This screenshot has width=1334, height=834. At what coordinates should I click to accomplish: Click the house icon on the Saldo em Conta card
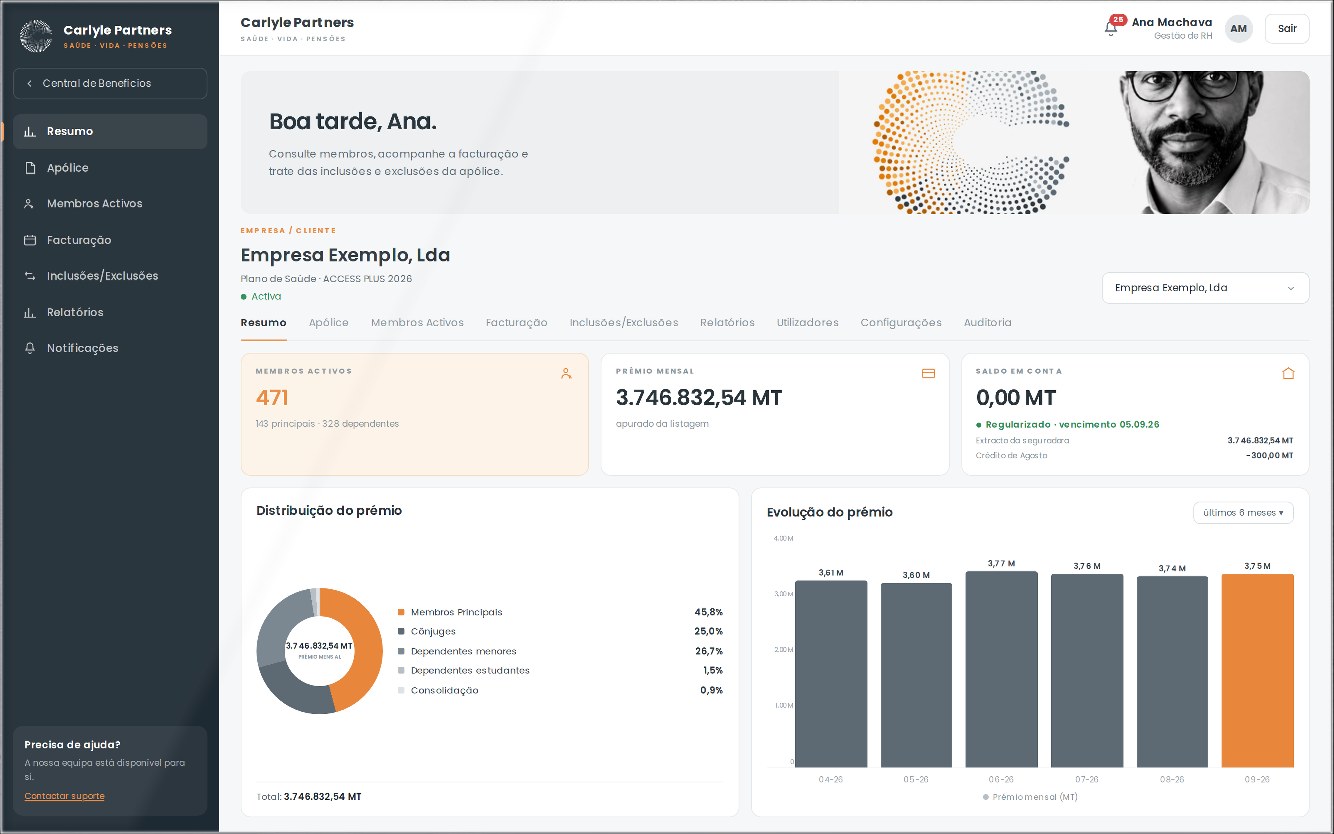(1288, 373)
